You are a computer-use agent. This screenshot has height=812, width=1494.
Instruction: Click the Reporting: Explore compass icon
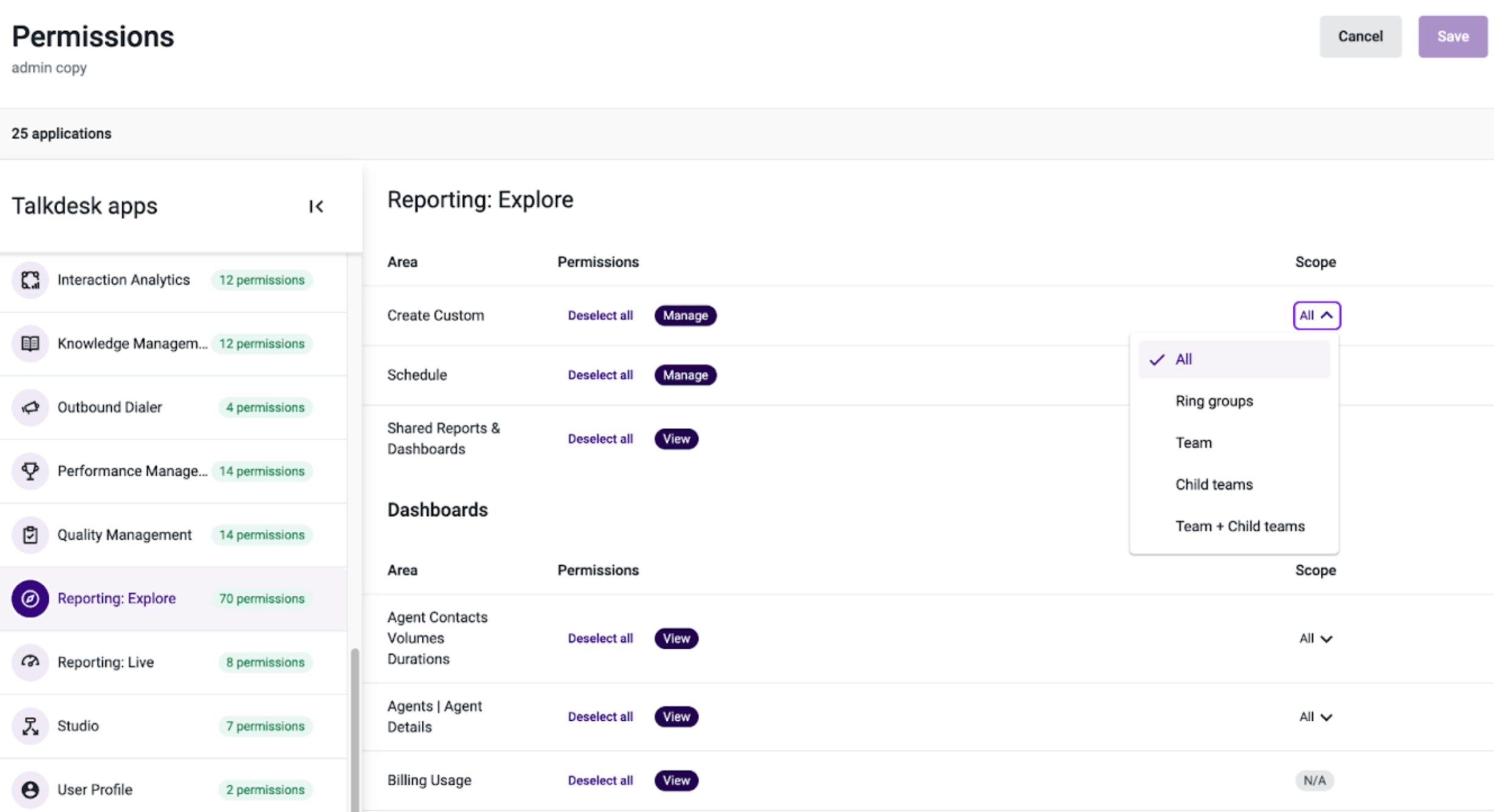[x=30, y=599]
